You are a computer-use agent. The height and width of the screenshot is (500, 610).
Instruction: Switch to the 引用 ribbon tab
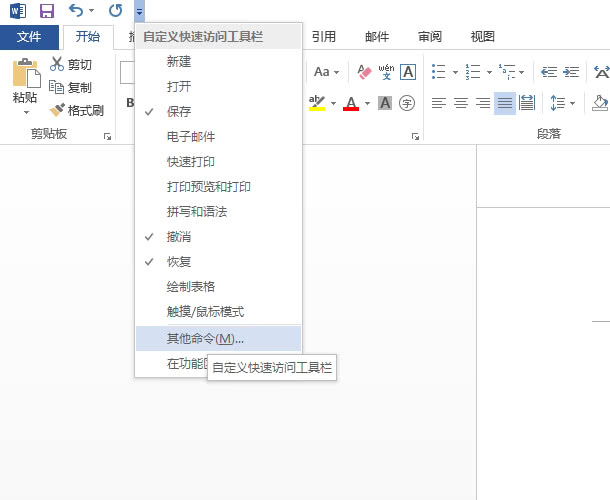[323, 37]
